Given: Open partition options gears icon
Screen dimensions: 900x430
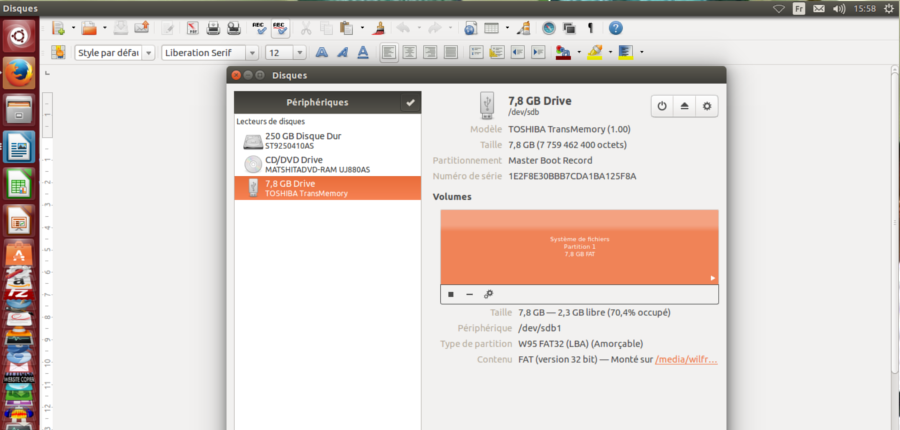Looking at the screenshot, I should [488, 294].
